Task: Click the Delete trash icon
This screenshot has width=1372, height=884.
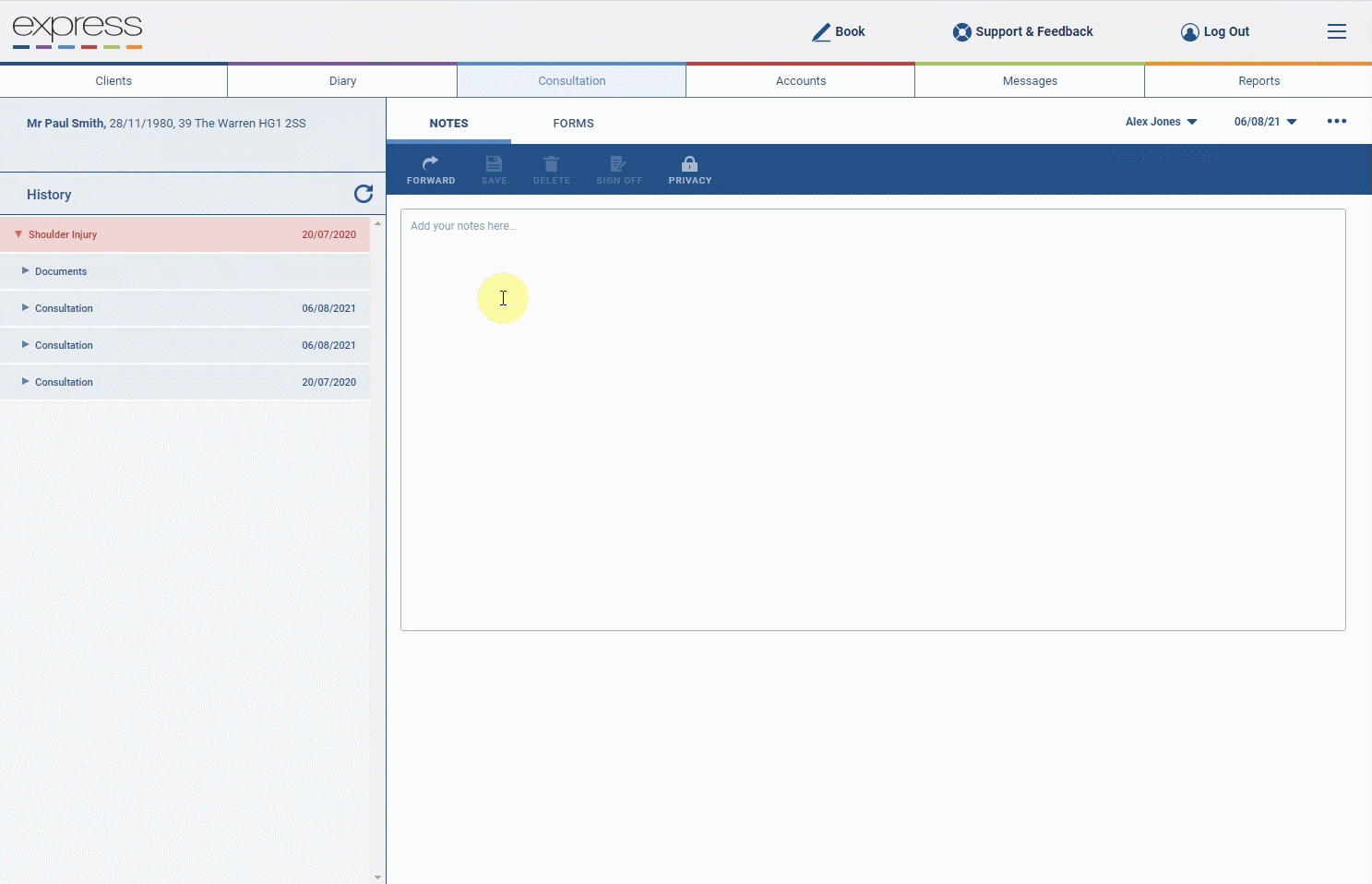Action: pyautogui.click(x=551, y=163)
